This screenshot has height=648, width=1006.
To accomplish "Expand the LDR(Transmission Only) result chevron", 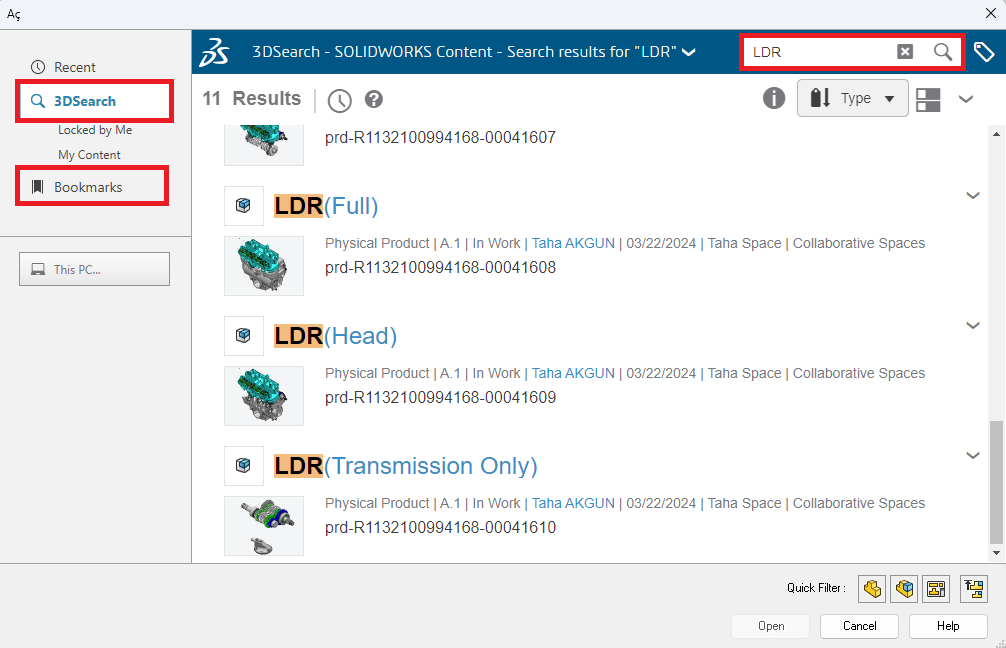I will coord(973,456).
